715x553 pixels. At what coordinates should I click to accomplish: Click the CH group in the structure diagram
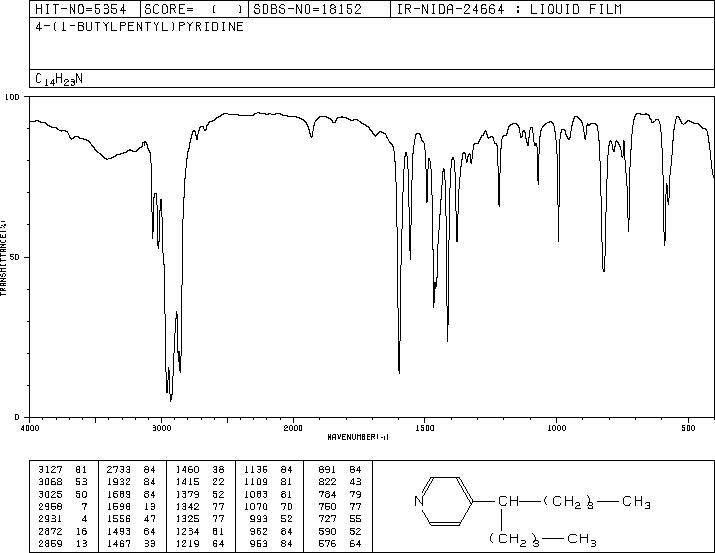click(508, 501)
